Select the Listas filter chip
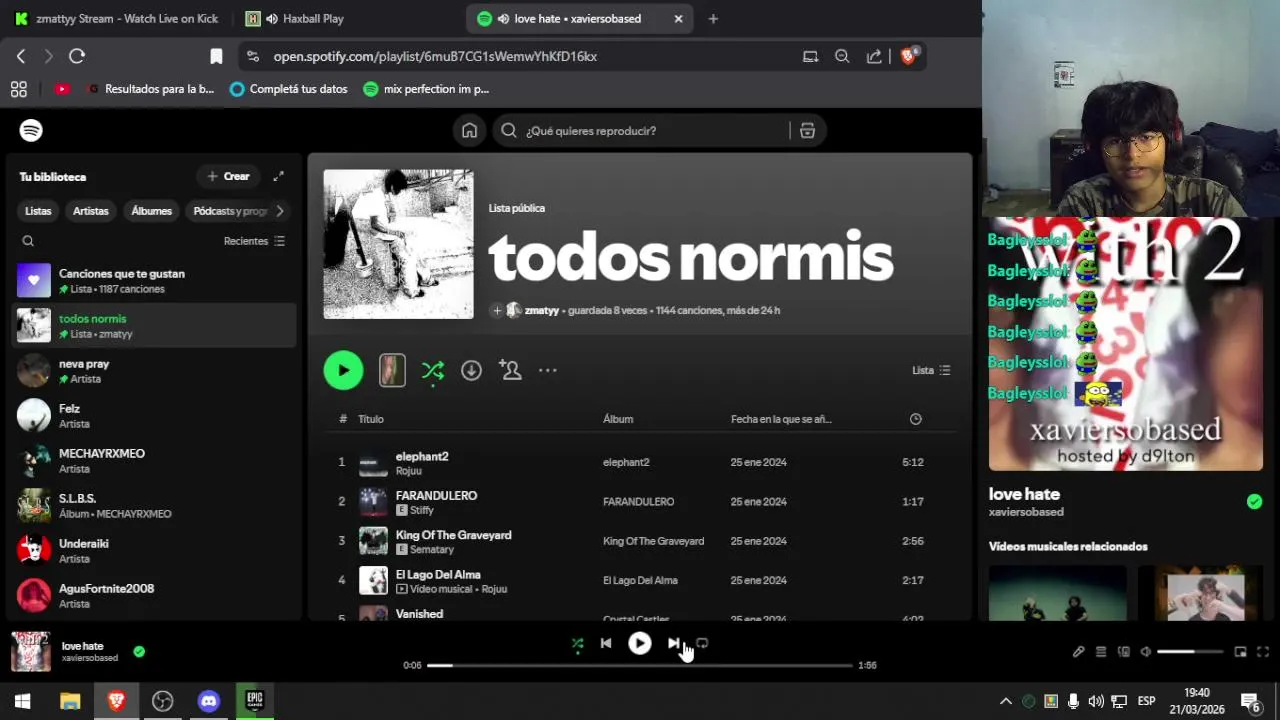1280x720 pixels. click(x=38, y=211)
